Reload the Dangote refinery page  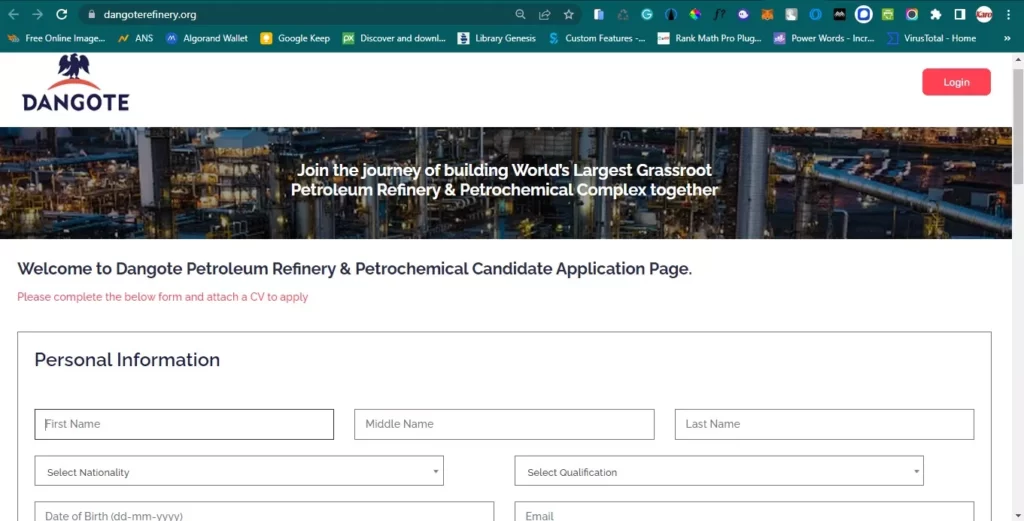click(x=61, y=14)
